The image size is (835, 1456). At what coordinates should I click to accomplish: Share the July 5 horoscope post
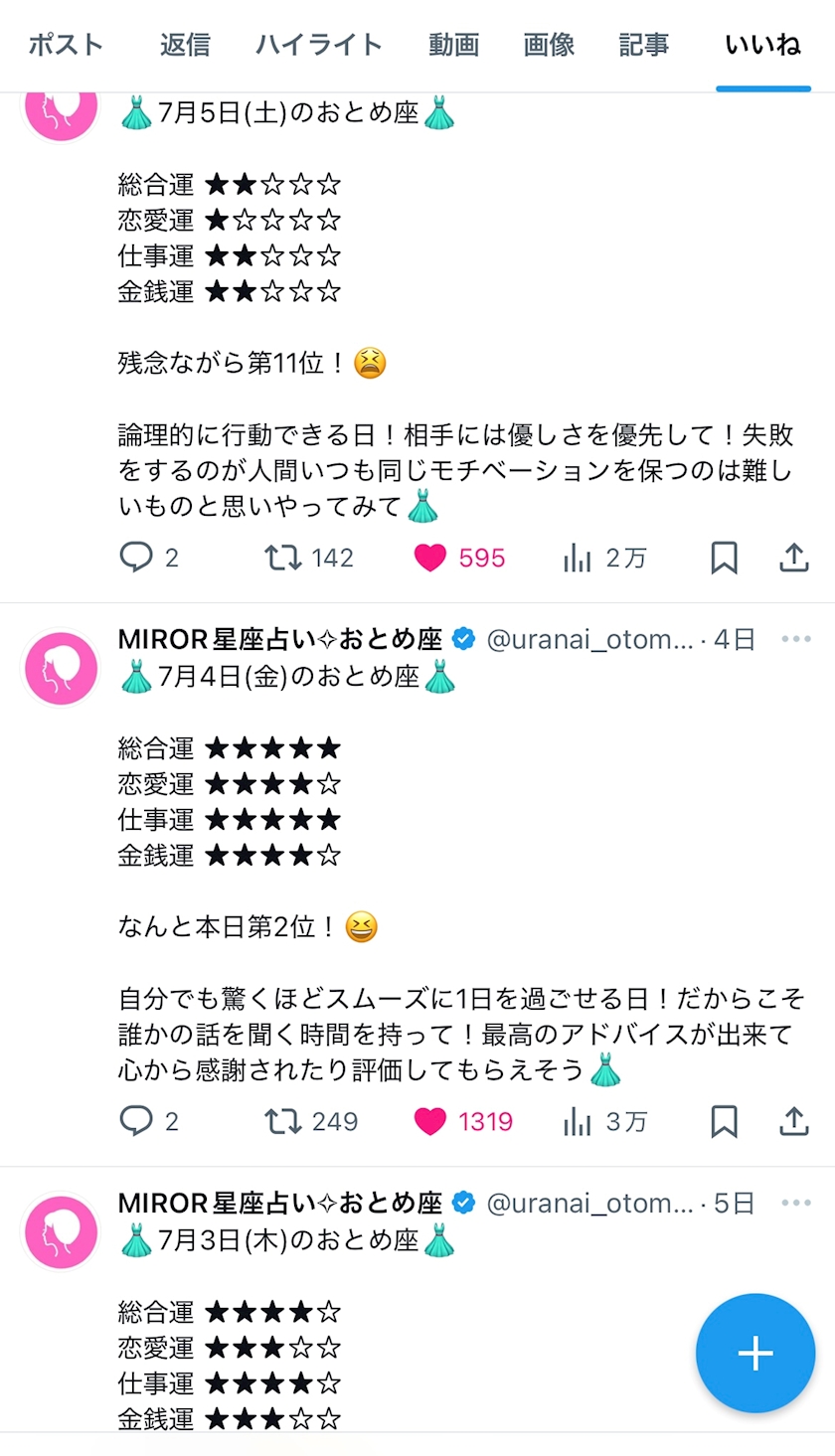[x=792, y=558]
